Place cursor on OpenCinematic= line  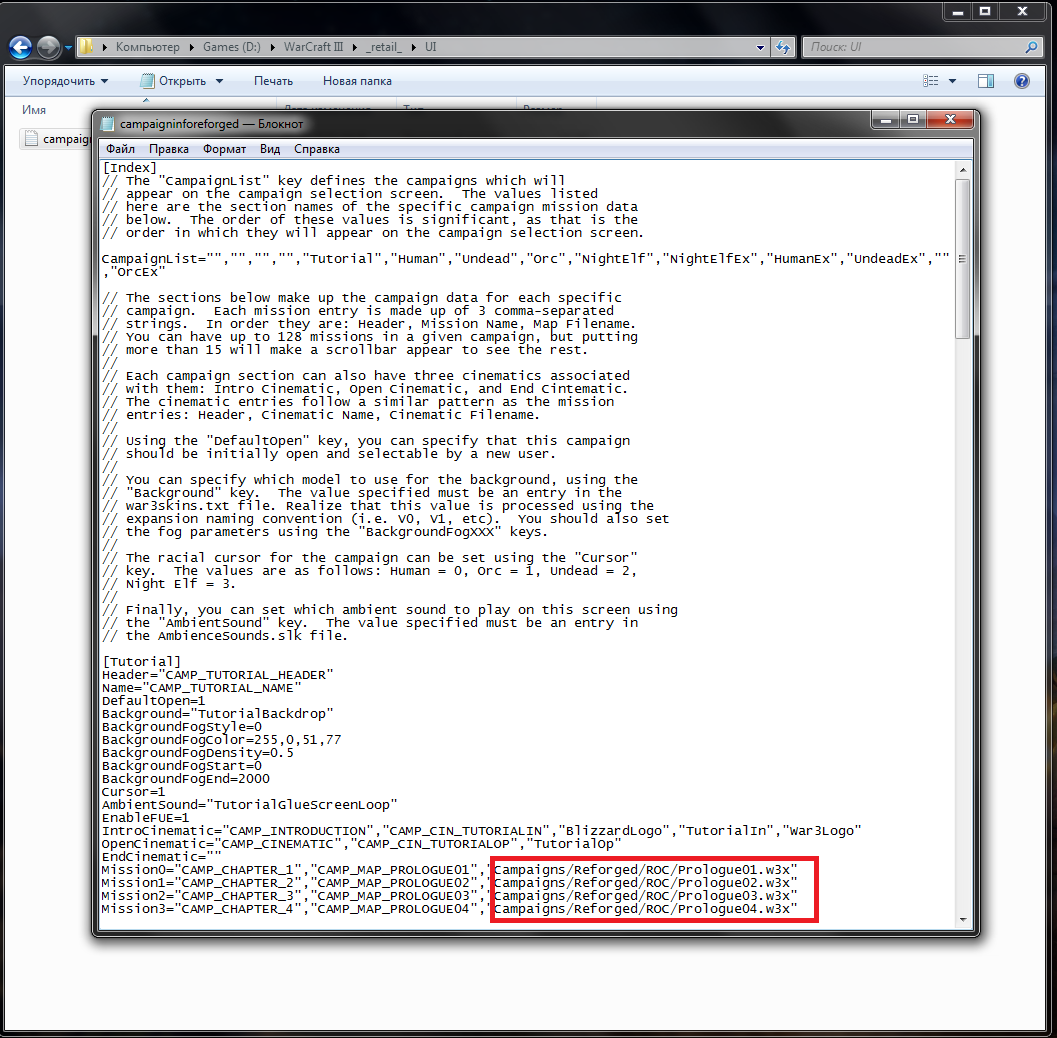click(x=361, y=844)
